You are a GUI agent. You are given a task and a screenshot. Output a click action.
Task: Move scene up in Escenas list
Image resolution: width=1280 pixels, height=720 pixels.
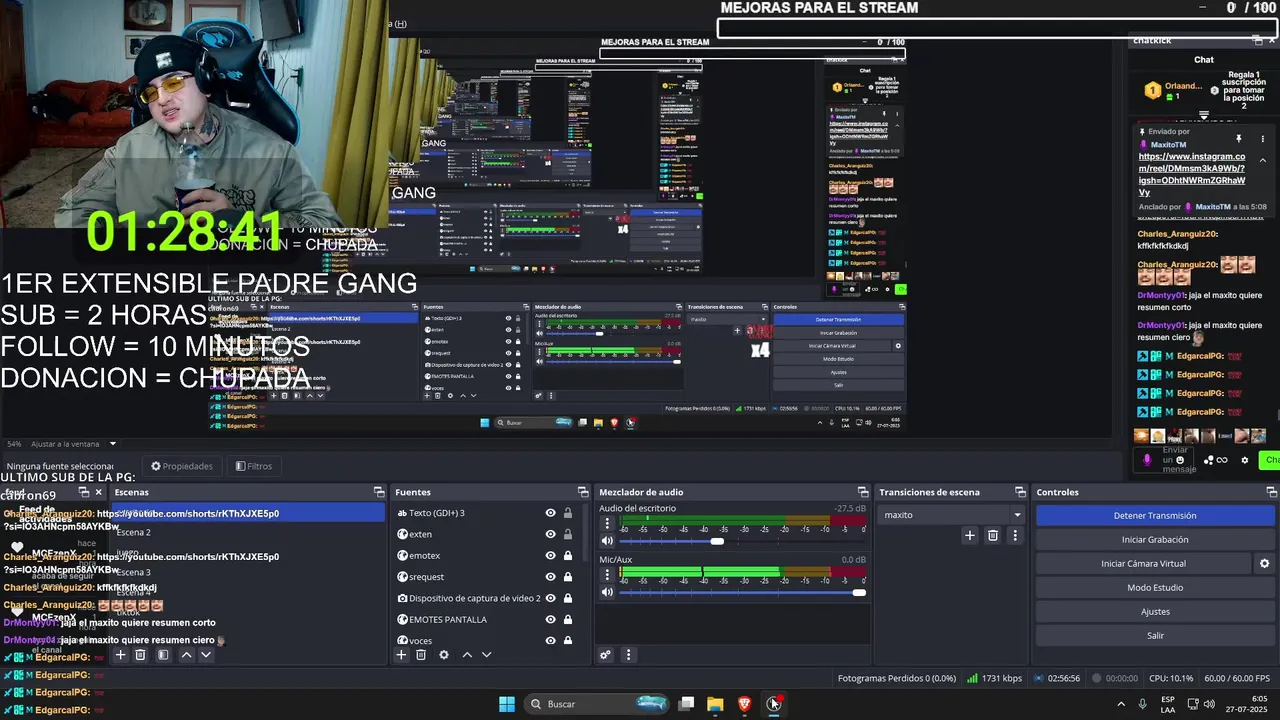[186, 655]
